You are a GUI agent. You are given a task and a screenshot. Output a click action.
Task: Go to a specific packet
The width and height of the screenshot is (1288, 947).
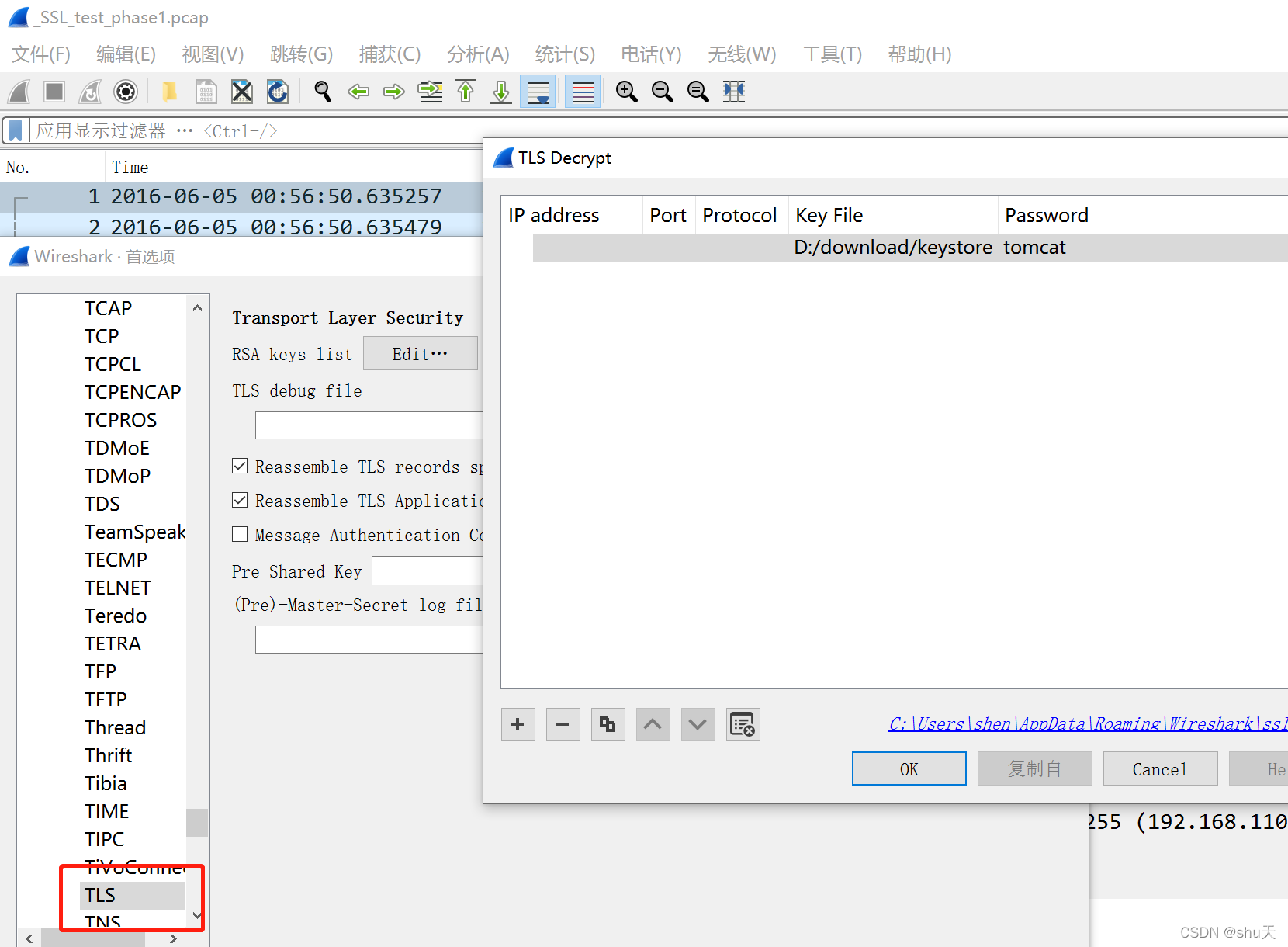(430, 92)
